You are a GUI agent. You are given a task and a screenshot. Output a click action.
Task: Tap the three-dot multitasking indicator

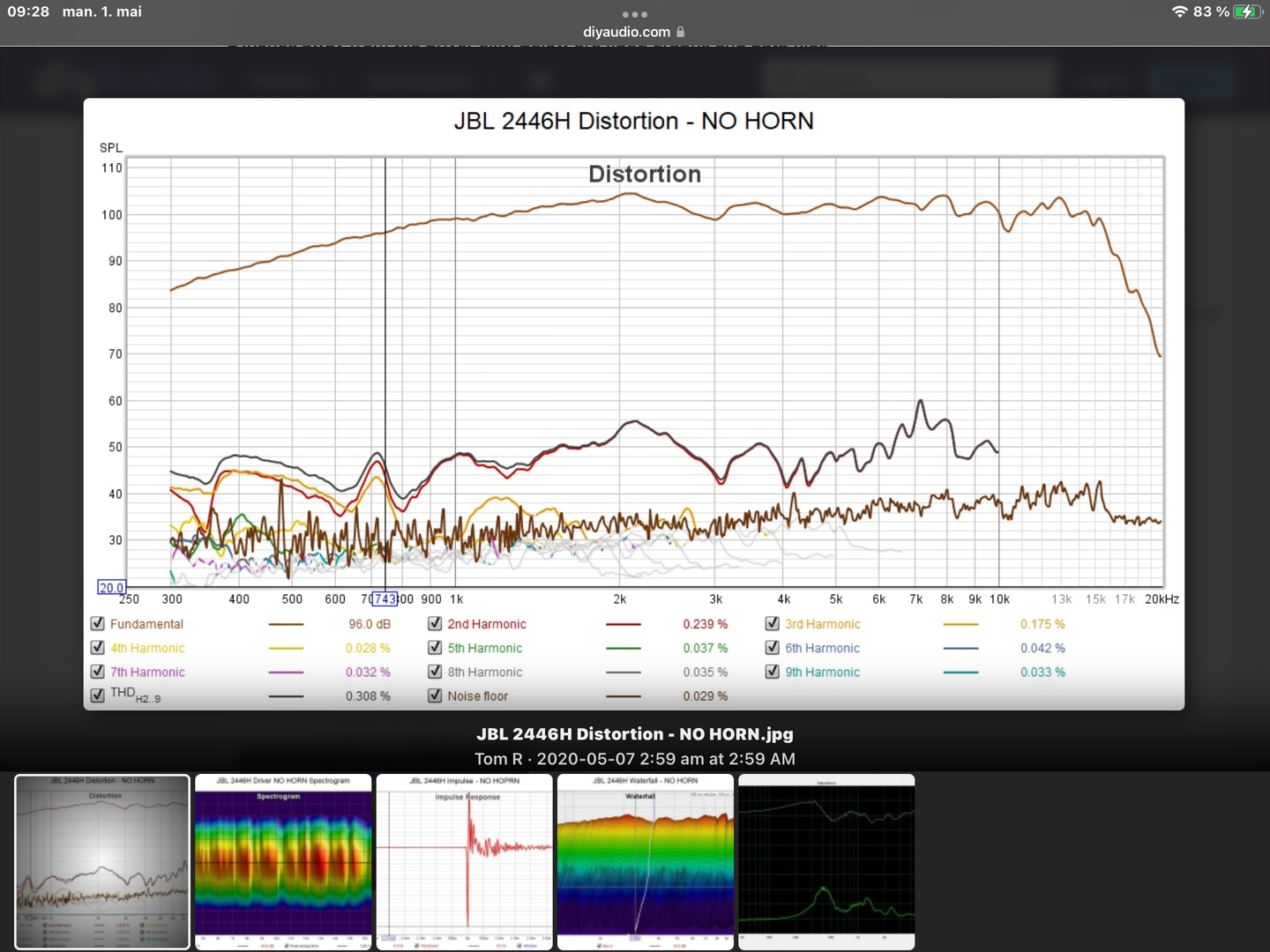634,14
